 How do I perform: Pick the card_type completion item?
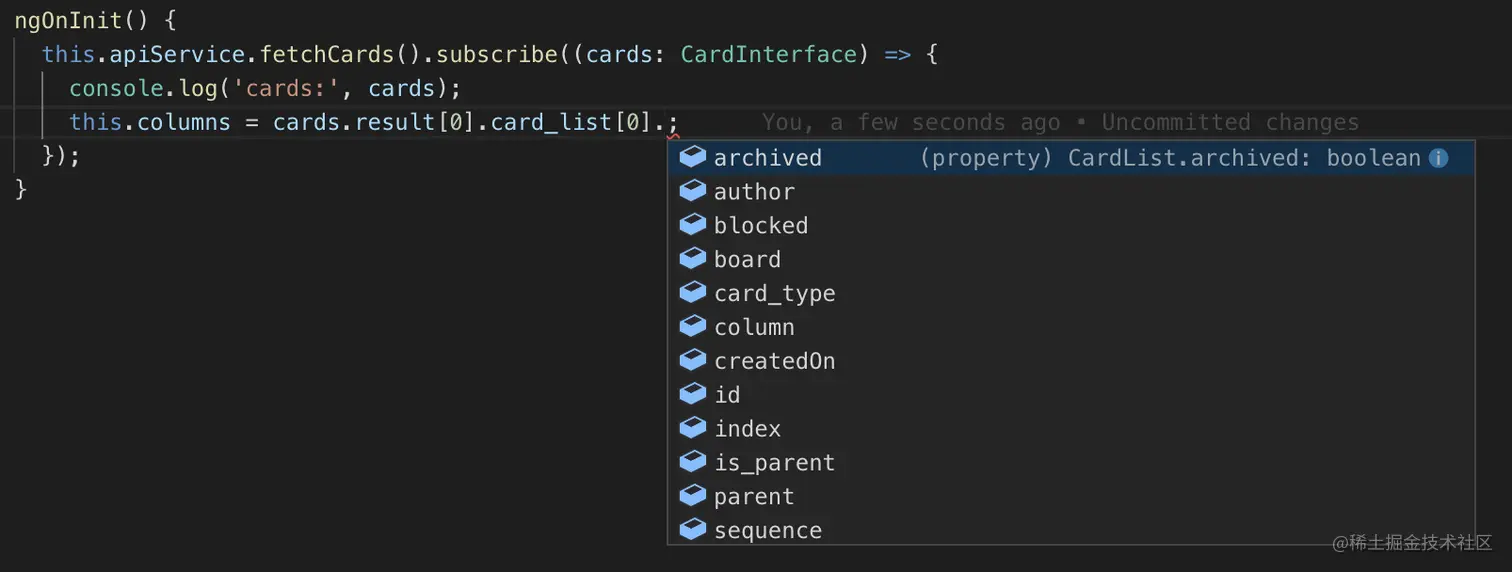tap(774, 294)
